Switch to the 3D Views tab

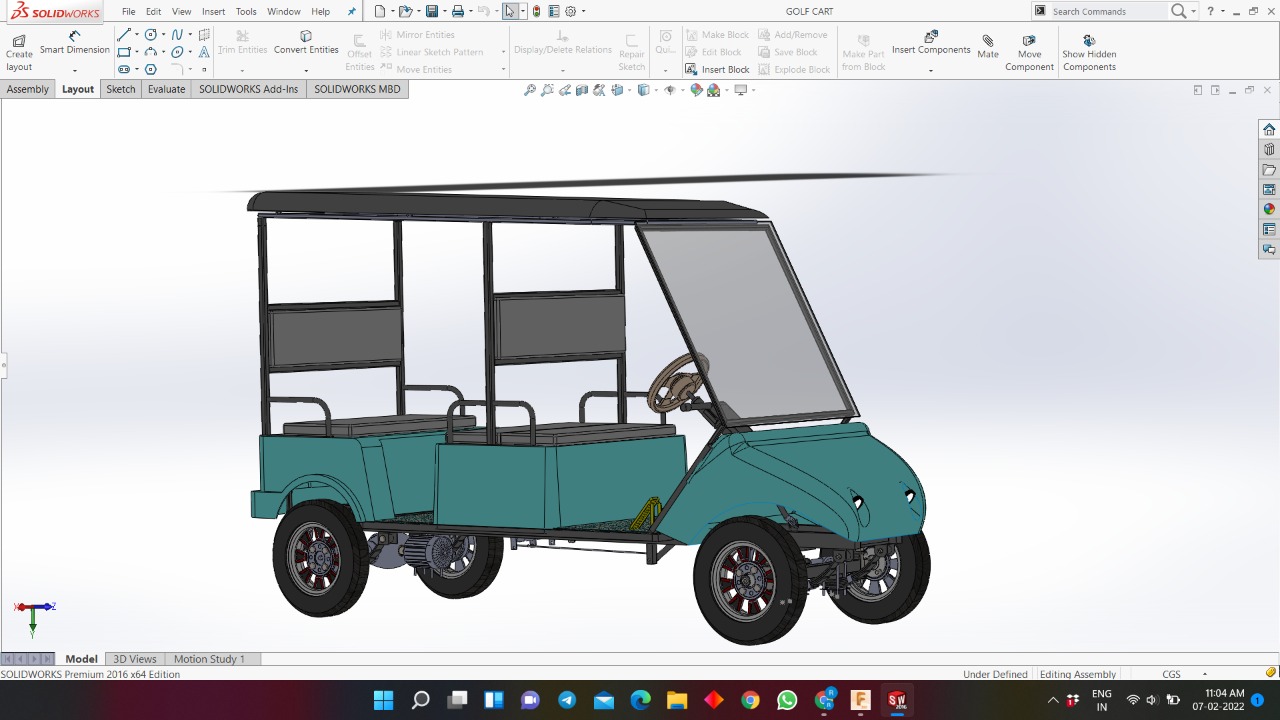[135, 659]
